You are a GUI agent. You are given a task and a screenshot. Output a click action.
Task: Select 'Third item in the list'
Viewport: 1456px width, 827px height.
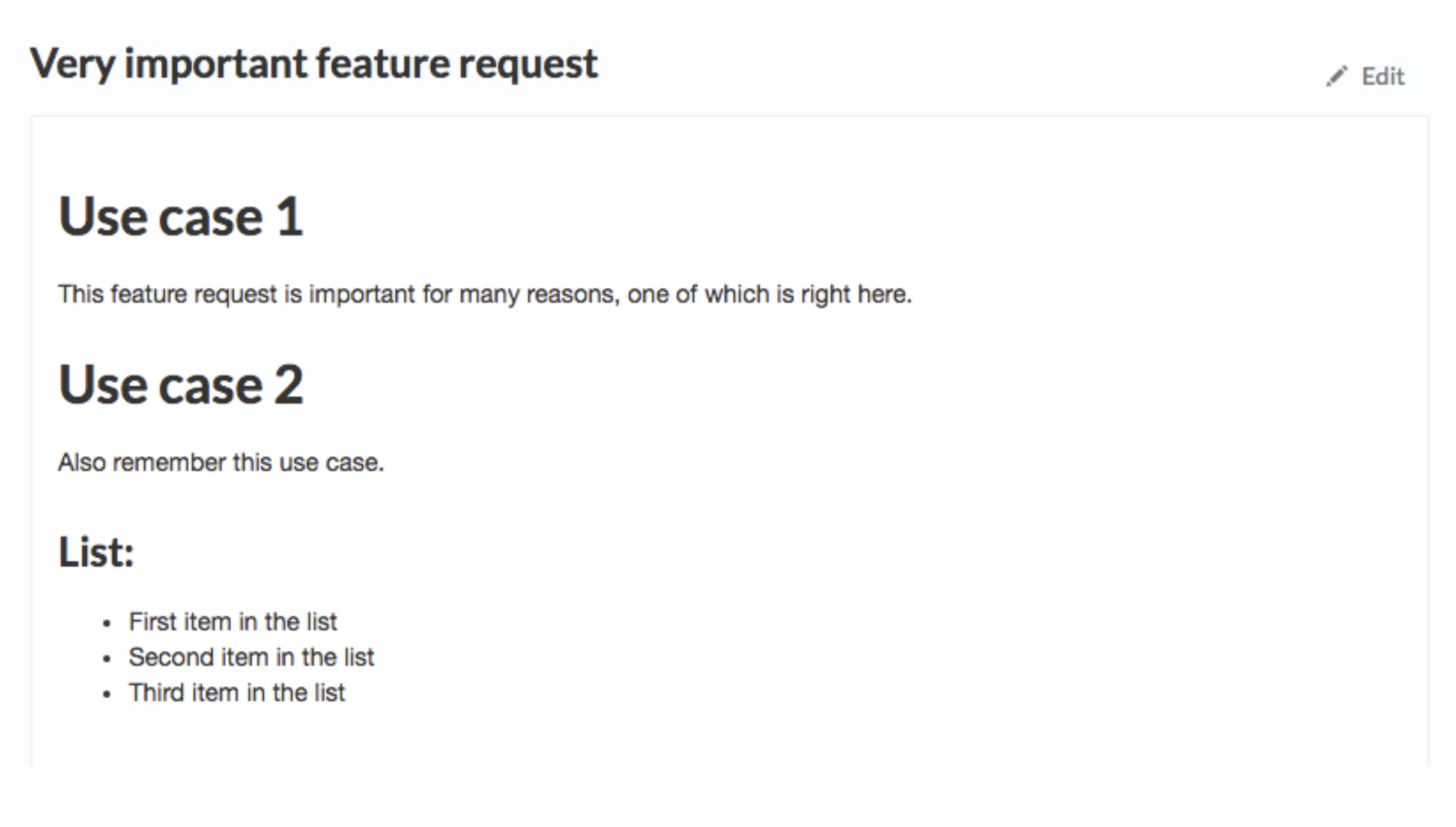tap(237, 692)
